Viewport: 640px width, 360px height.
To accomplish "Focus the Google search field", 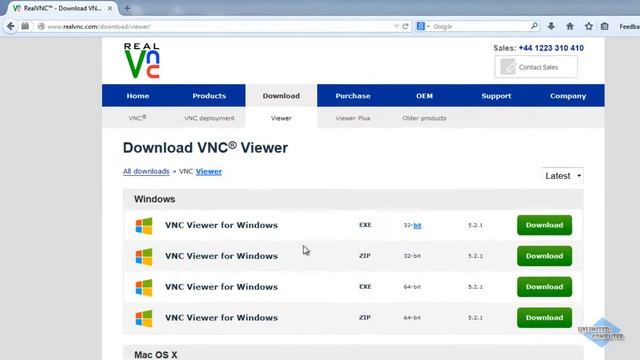I will (x=480, y=27).
